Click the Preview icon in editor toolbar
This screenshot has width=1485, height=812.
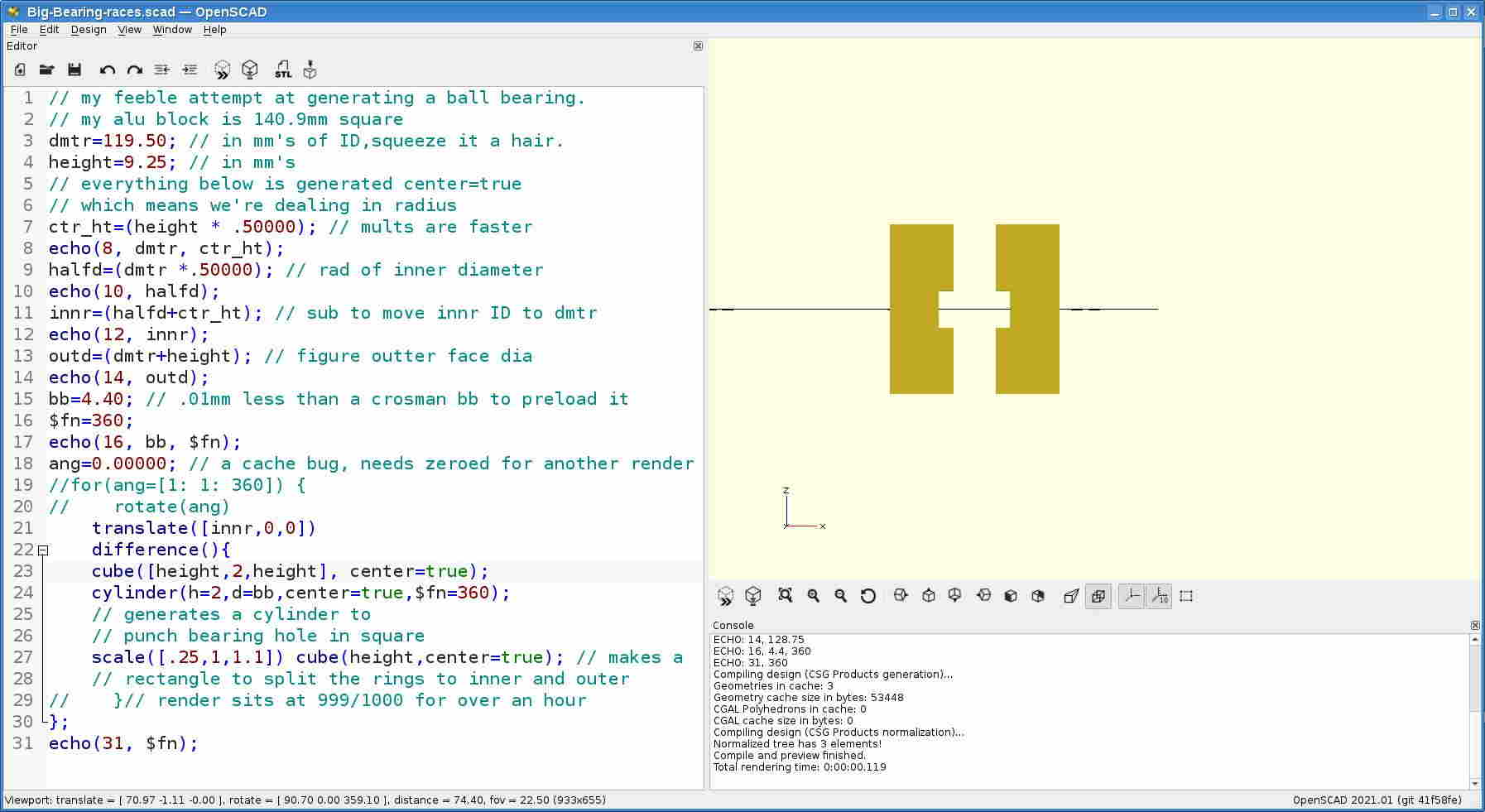click(222, 70)
